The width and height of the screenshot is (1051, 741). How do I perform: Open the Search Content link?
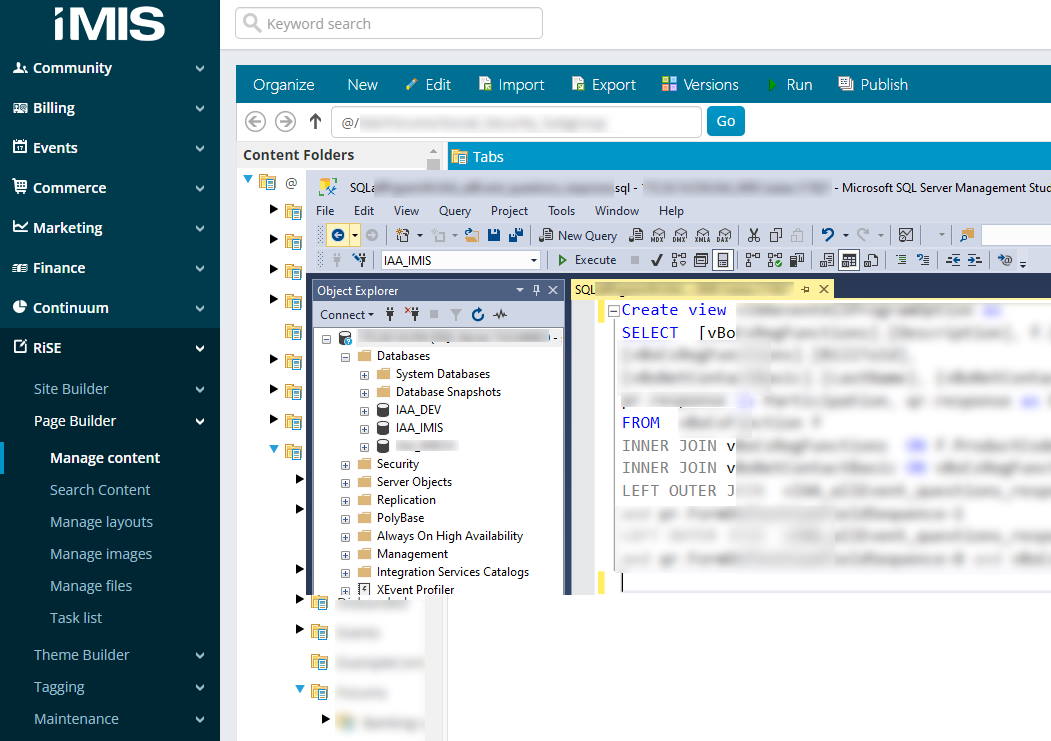(100, 490)
